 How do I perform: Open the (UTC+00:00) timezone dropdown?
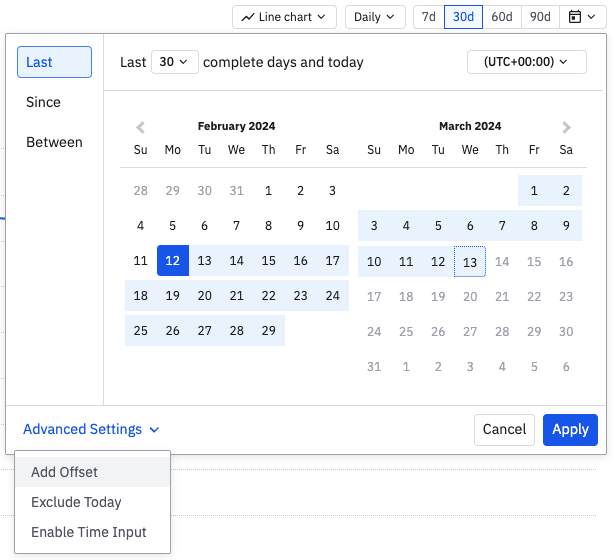click(x=527, y=62)
